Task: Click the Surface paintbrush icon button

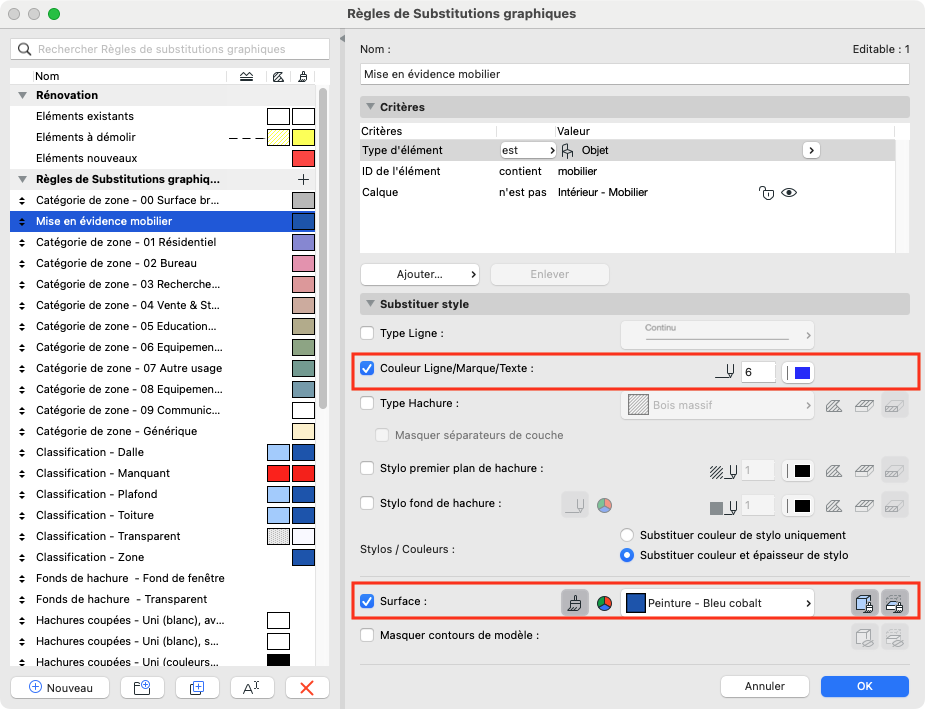Action: 575,603
